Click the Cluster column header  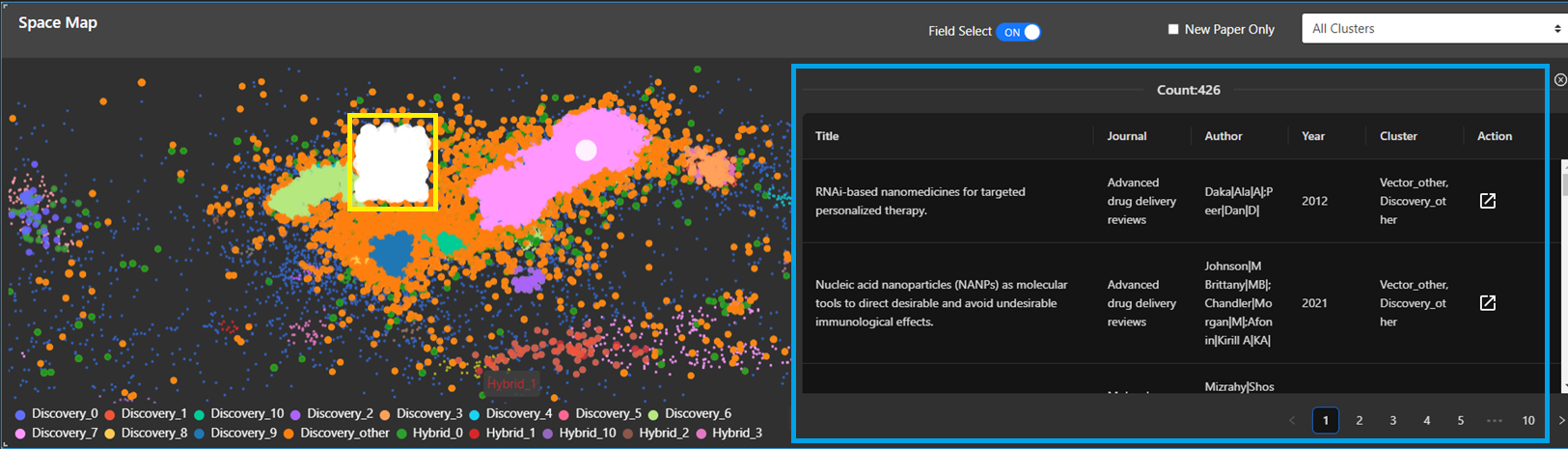point(1398,136)
